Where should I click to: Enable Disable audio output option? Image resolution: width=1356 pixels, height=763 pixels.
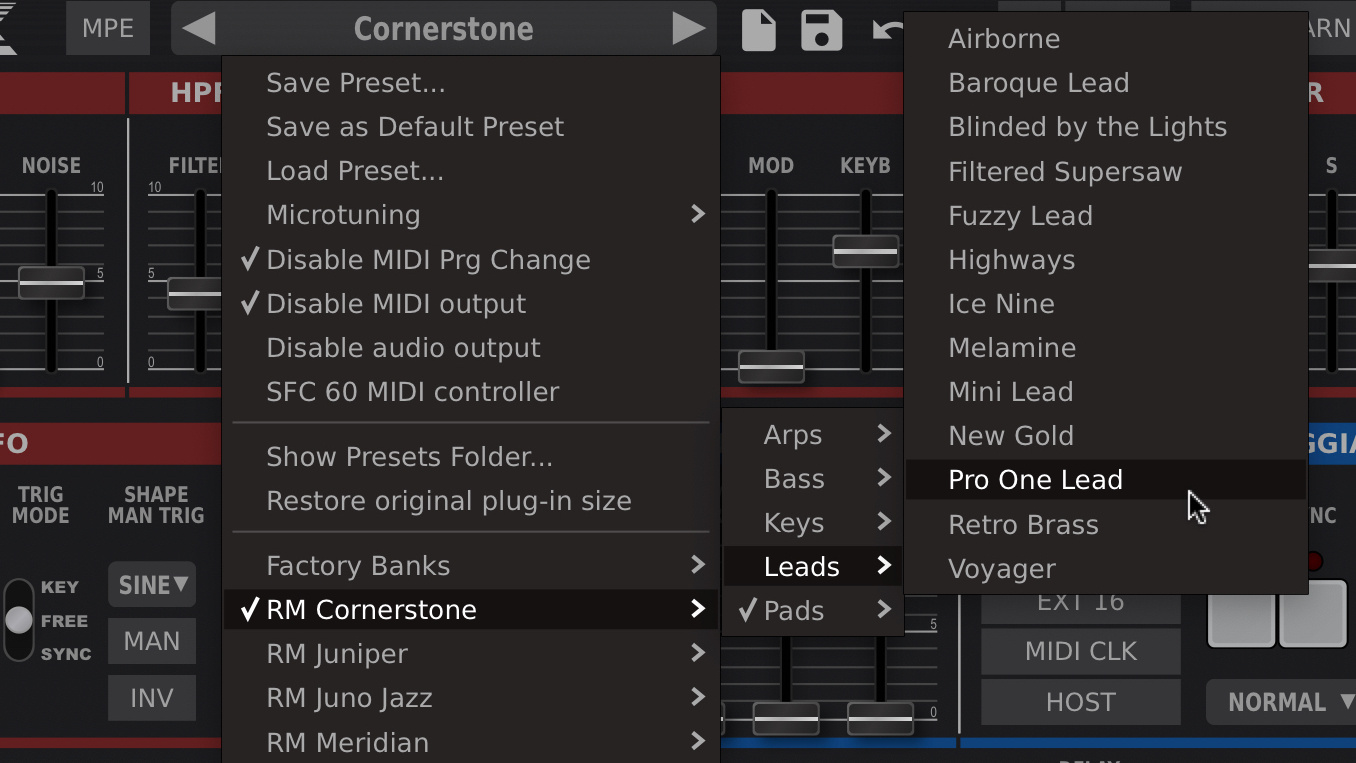pyautogui.click(x=471, y=348)
